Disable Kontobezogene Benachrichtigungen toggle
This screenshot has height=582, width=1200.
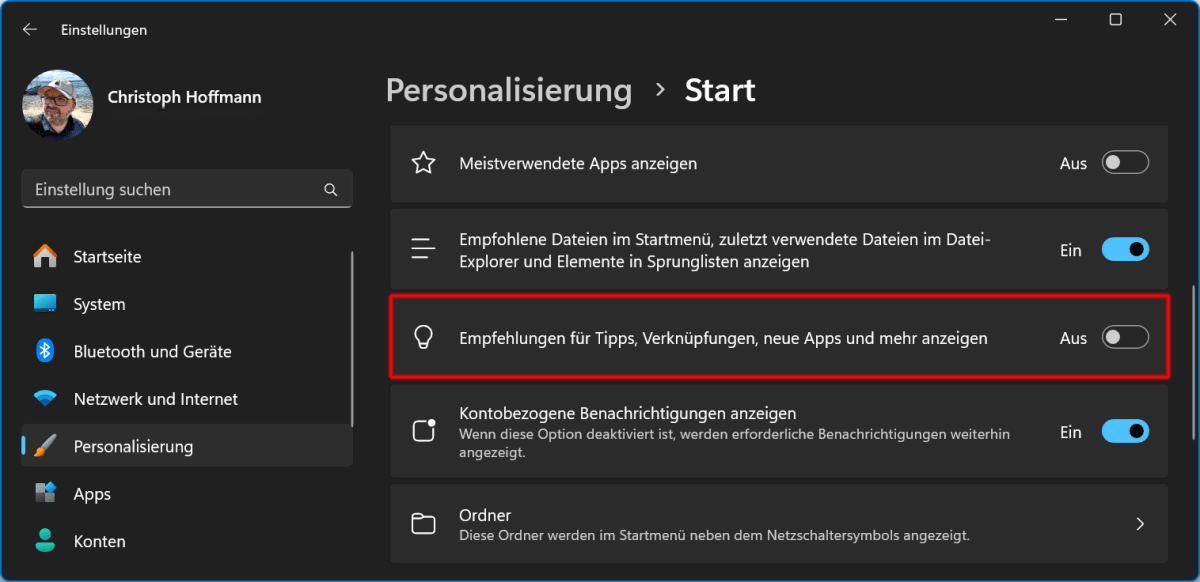coord(1125,432)
